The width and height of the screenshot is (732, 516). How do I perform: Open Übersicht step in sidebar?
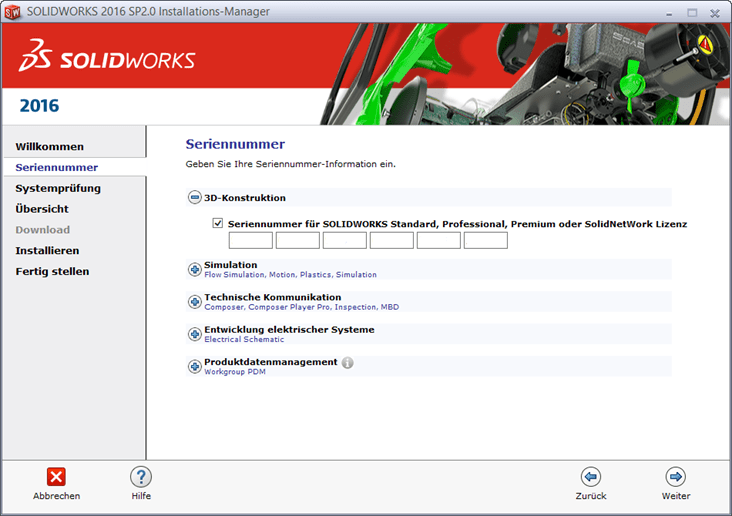(x=42, y=209)
